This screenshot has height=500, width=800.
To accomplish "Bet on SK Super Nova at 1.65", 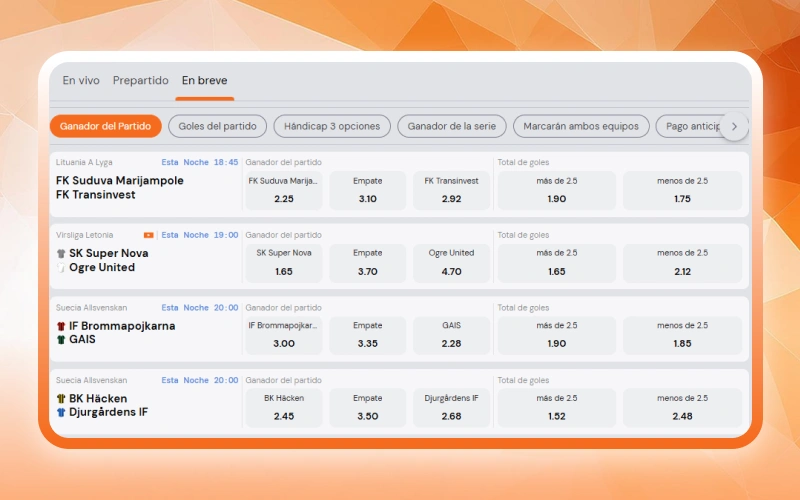I will pyautogui.click(x=284, y=263).
